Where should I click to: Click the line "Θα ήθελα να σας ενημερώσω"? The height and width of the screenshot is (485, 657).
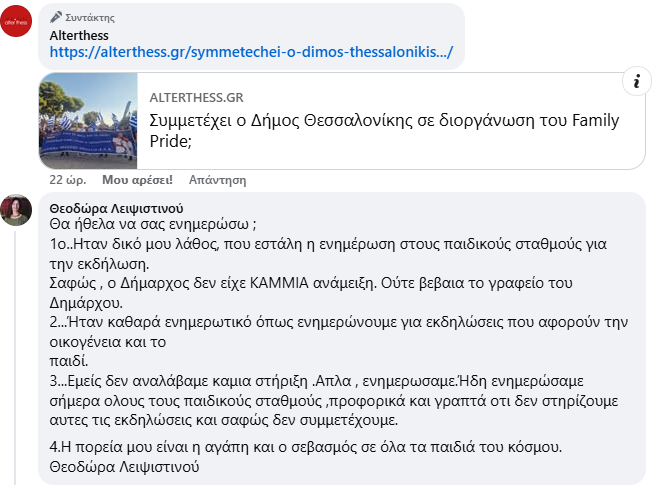153,225
